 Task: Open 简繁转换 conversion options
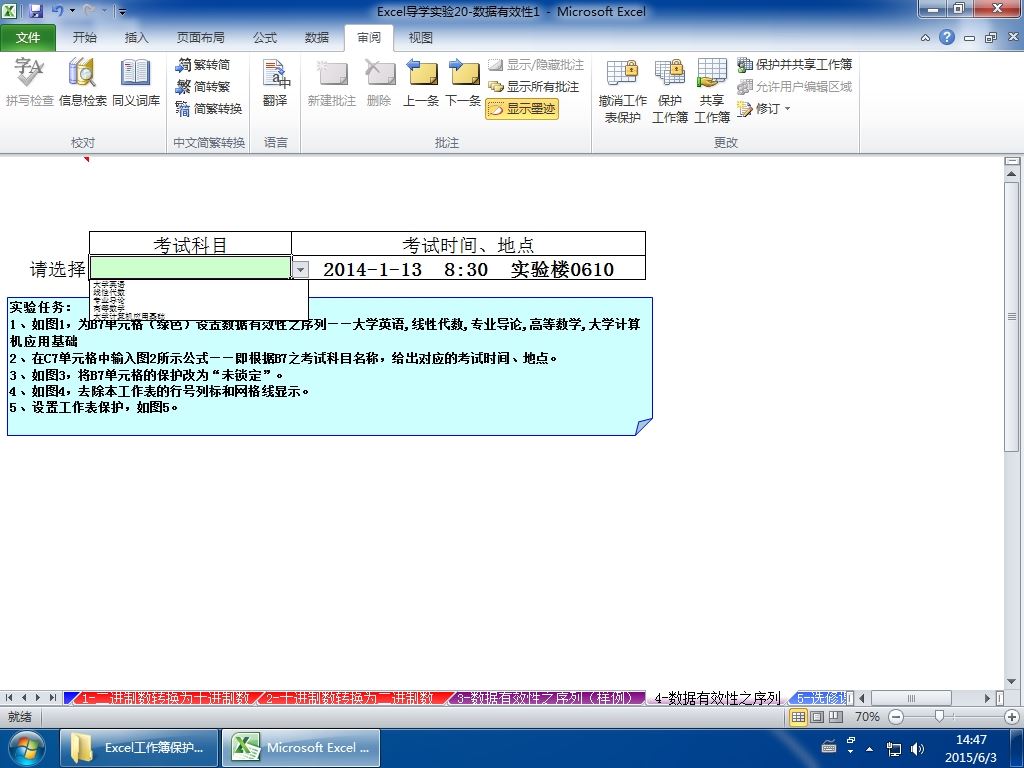pos(209,108)
